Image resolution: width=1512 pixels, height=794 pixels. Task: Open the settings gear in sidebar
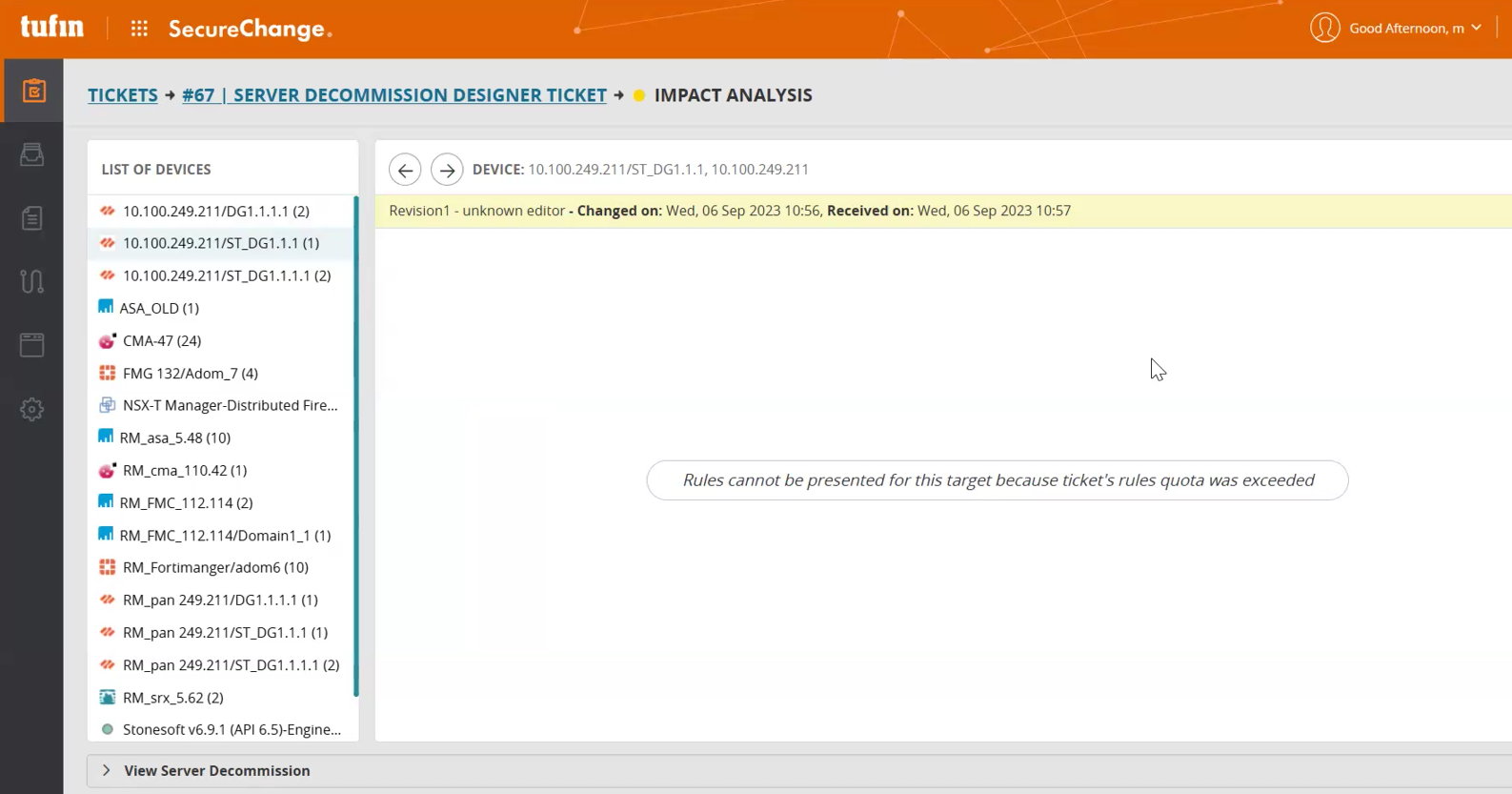(32, 410)
